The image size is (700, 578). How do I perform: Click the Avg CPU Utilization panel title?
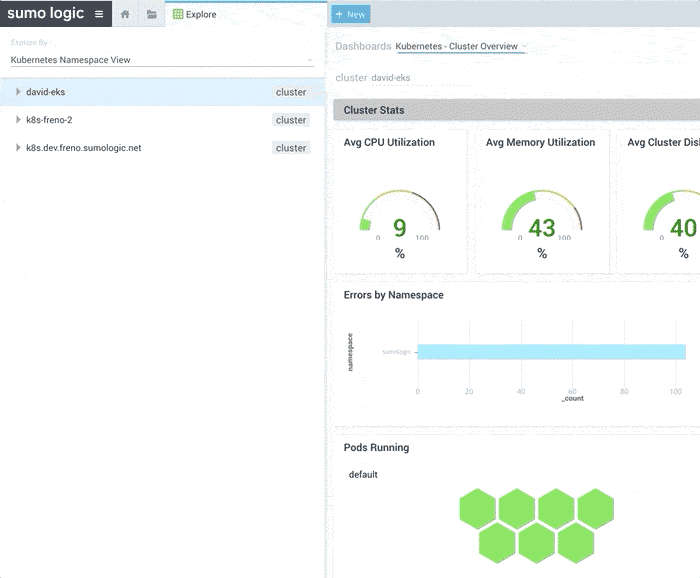389,142
